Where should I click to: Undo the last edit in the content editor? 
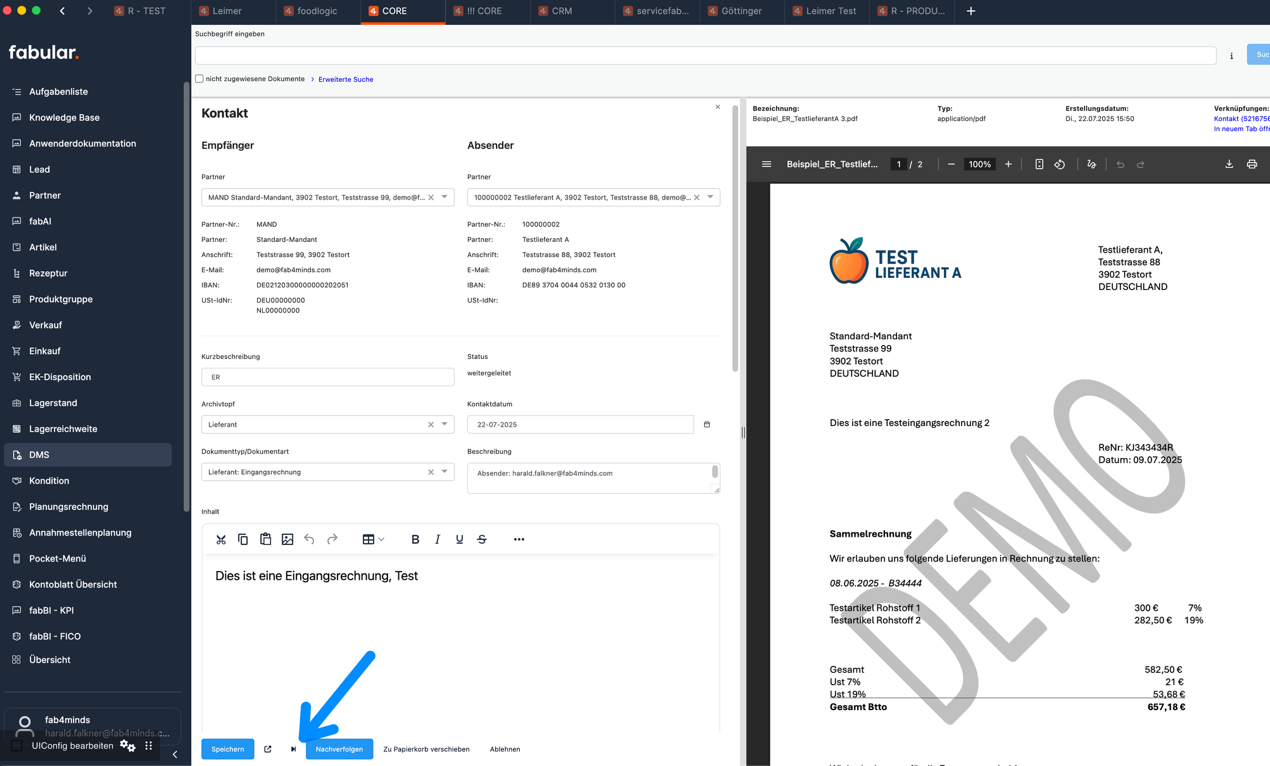(310, 539)
